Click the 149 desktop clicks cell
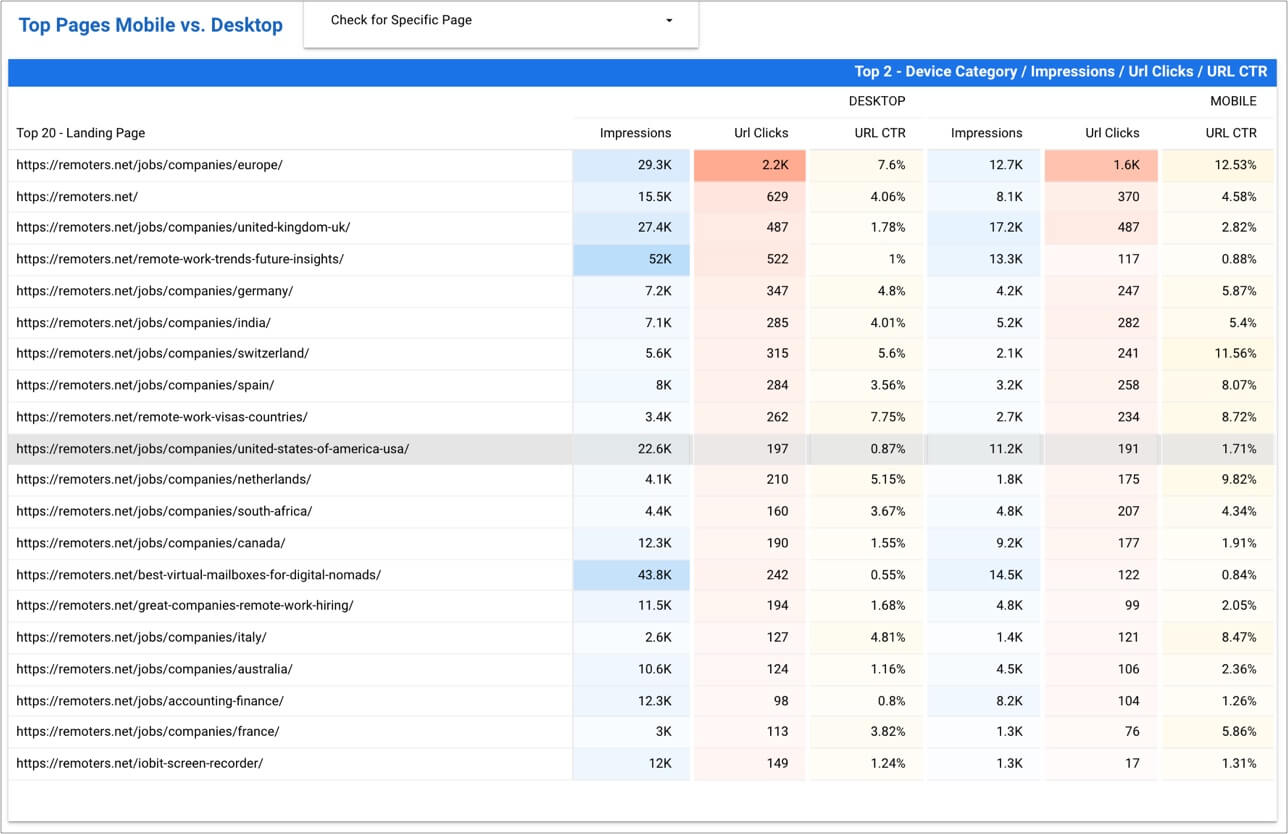The height and width of the screenshot is (834, 1288). point(749,763)
